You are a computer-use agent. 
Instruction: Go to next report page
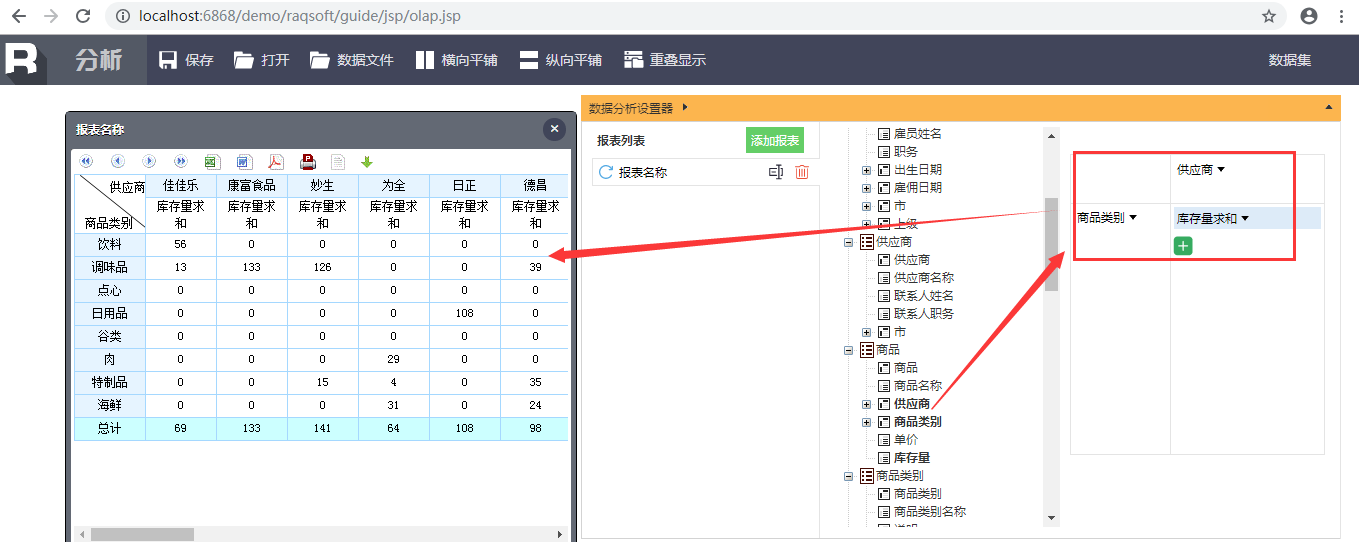click(149, 161)
